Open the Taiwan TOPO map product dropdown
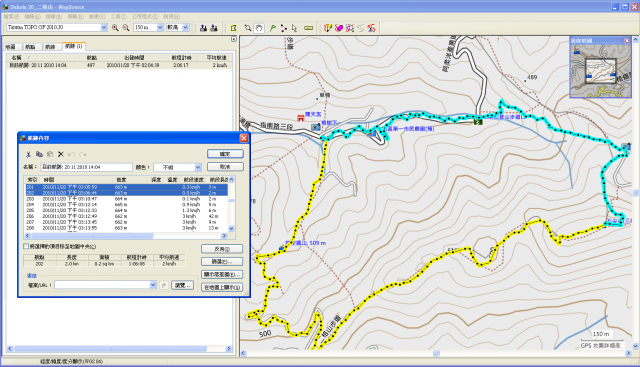Image resolution: width=640 pixels, height=367 pixels. (x=104, y=27)
